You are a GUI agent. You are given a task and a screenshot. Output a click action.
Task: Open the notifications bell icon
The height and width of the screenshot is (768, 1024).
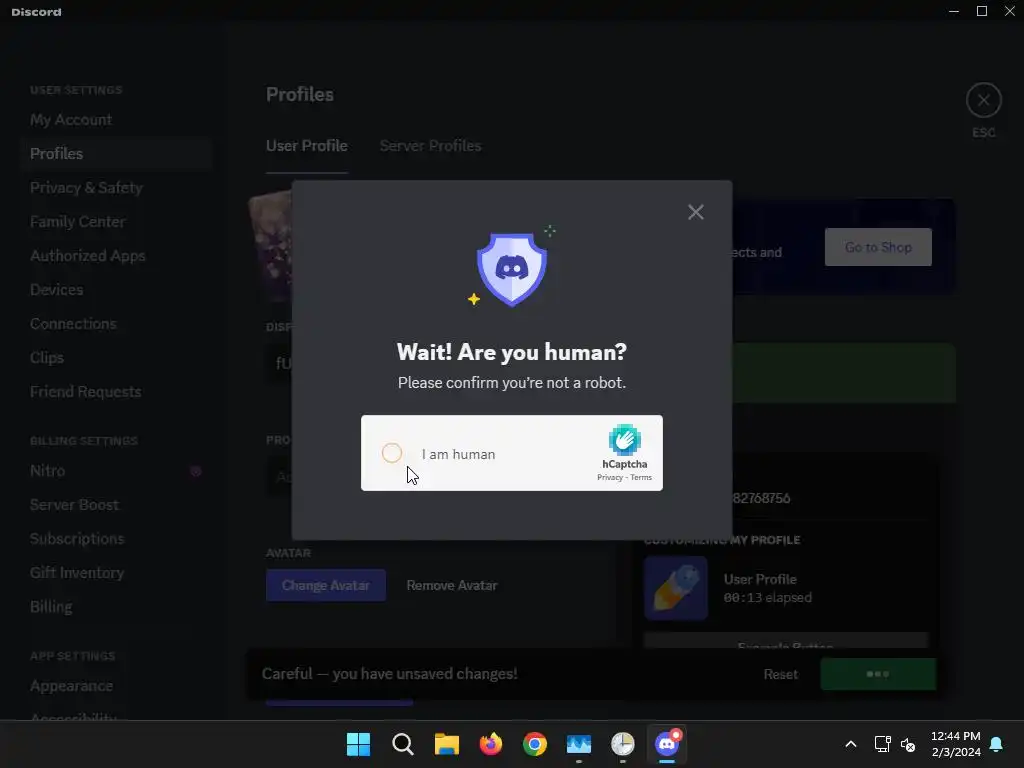click(997, 744)
